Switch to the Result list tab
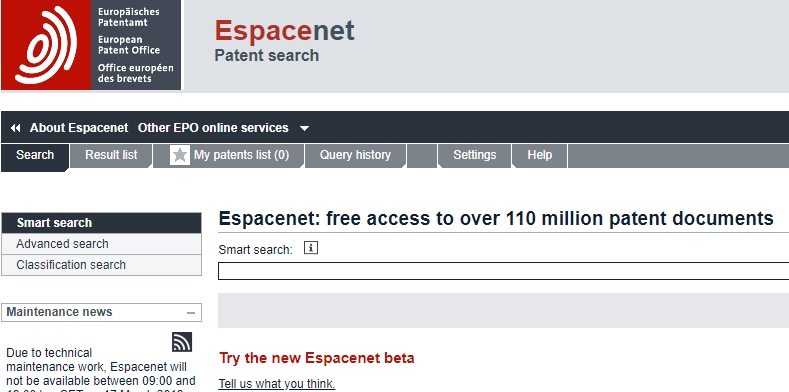Viewport: 789px width, 392px height. click(111, 155)
